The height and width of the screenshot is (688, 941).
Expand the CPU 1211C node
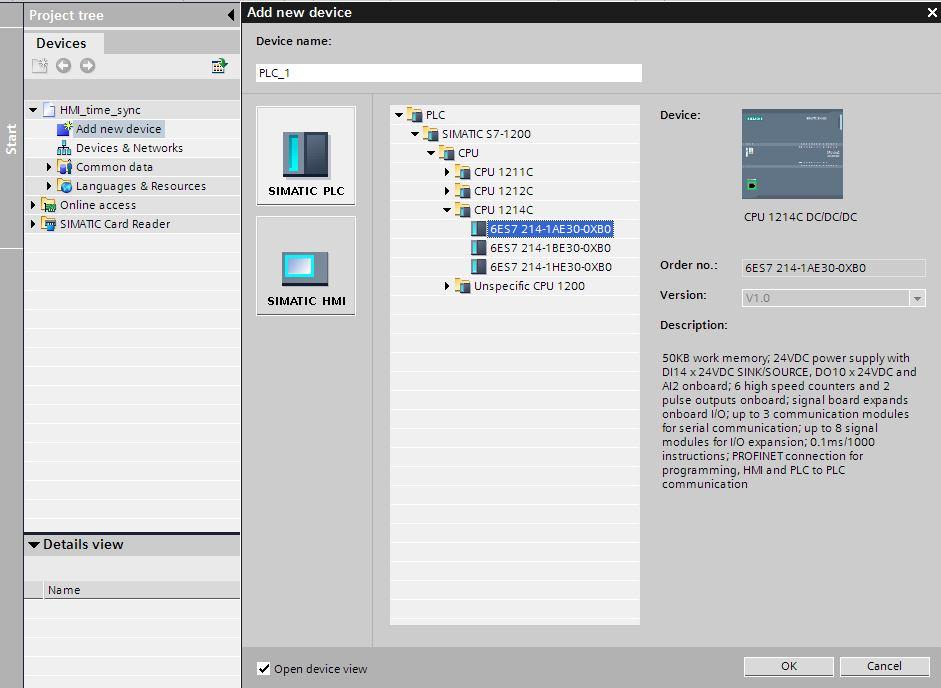(447, 172)
